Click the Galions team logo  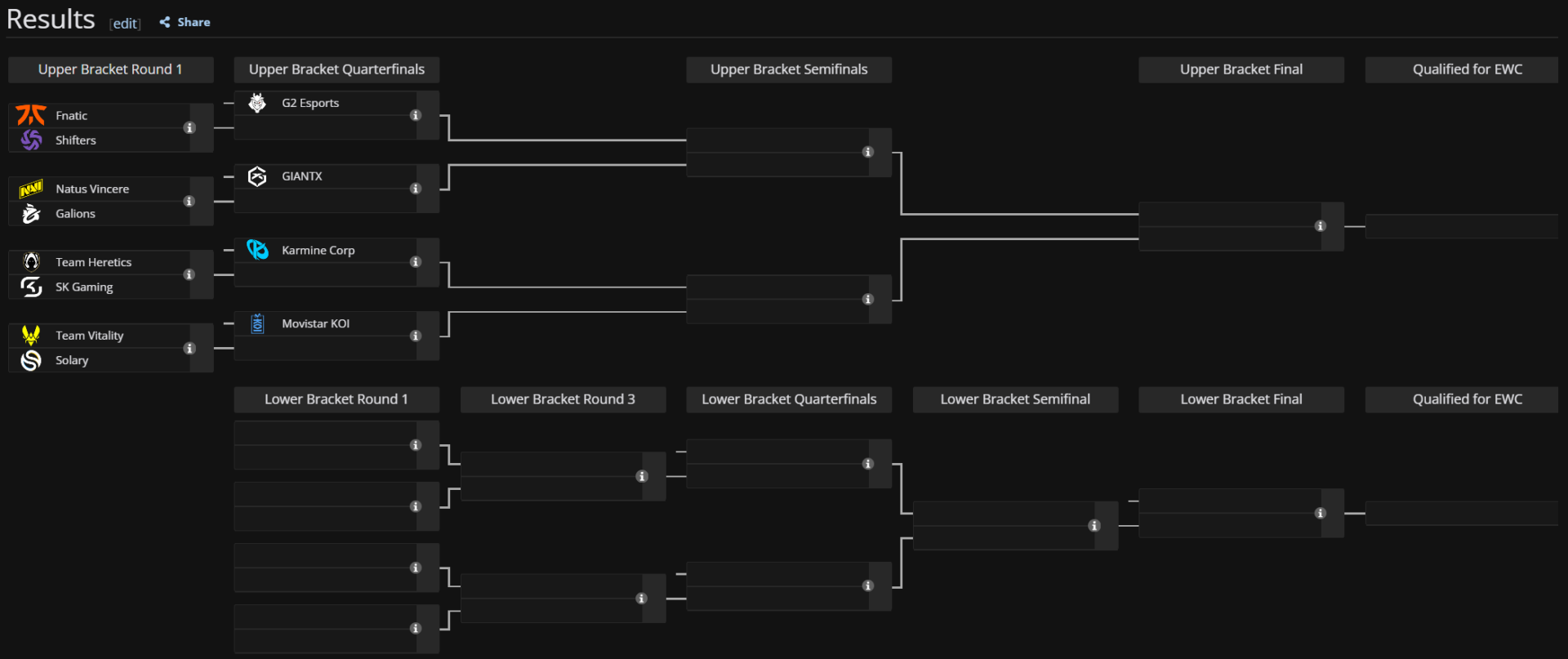coord(30,213)
